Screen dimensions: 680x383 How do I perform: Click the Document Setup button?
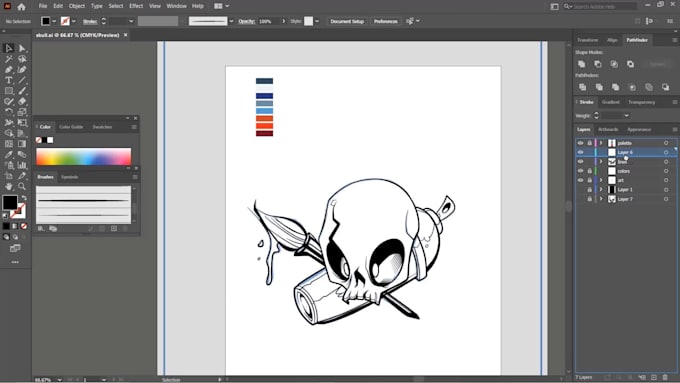347,21
